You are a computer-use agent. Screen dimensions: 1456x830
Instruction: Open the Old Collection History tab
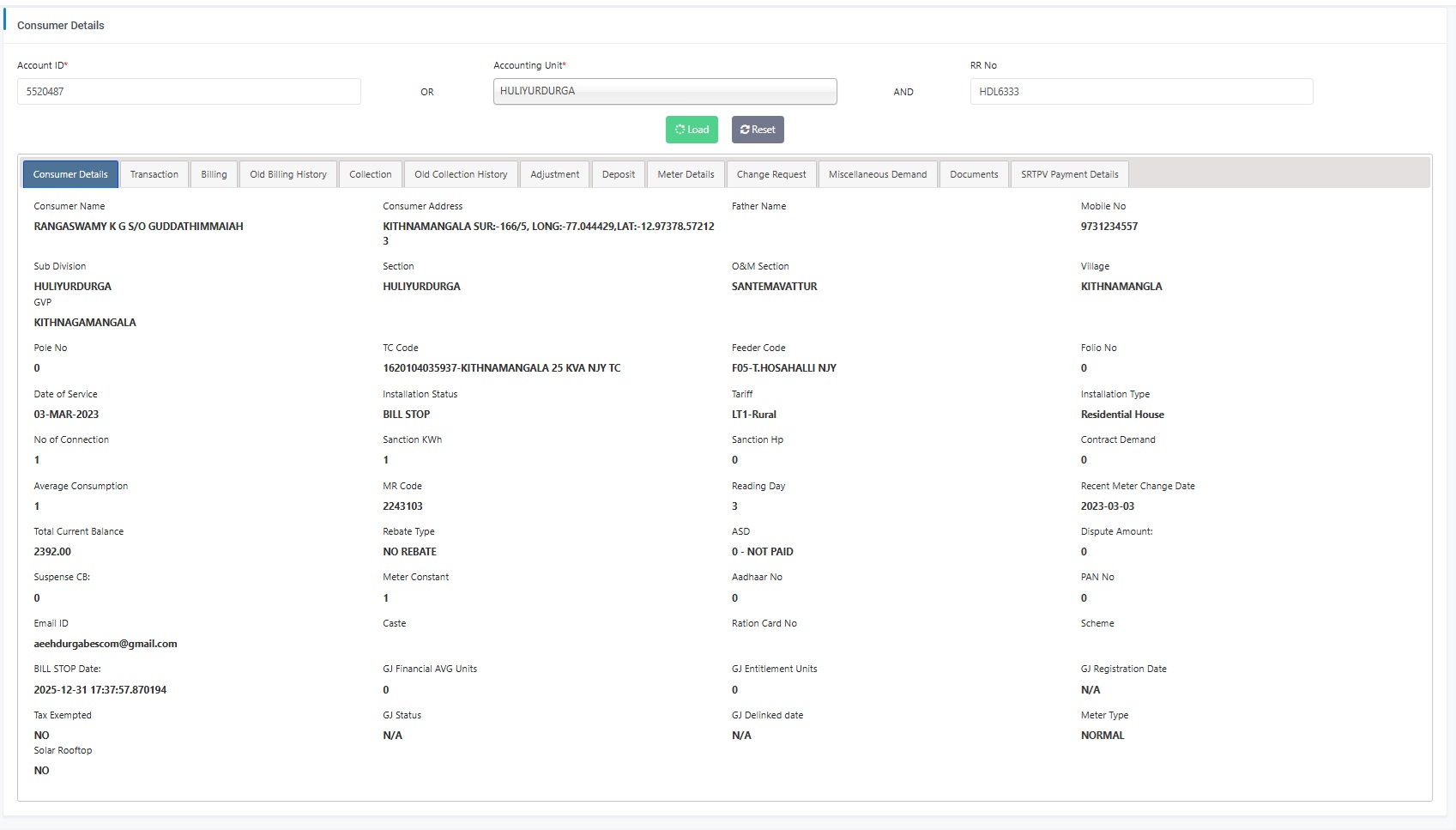coord(461,174)
